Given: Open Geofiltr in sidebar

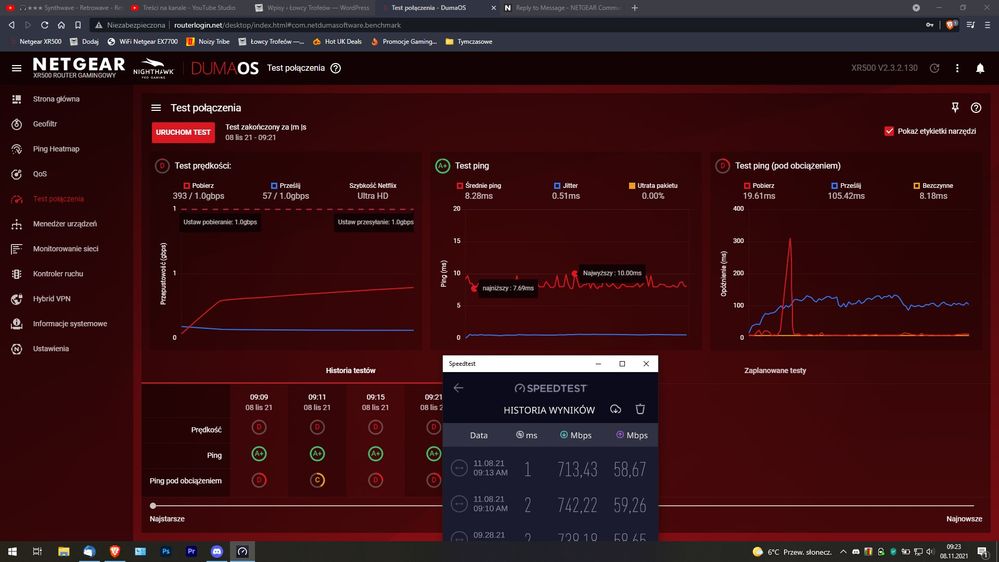Looking at the screenshot, I should tap(45, 124).
